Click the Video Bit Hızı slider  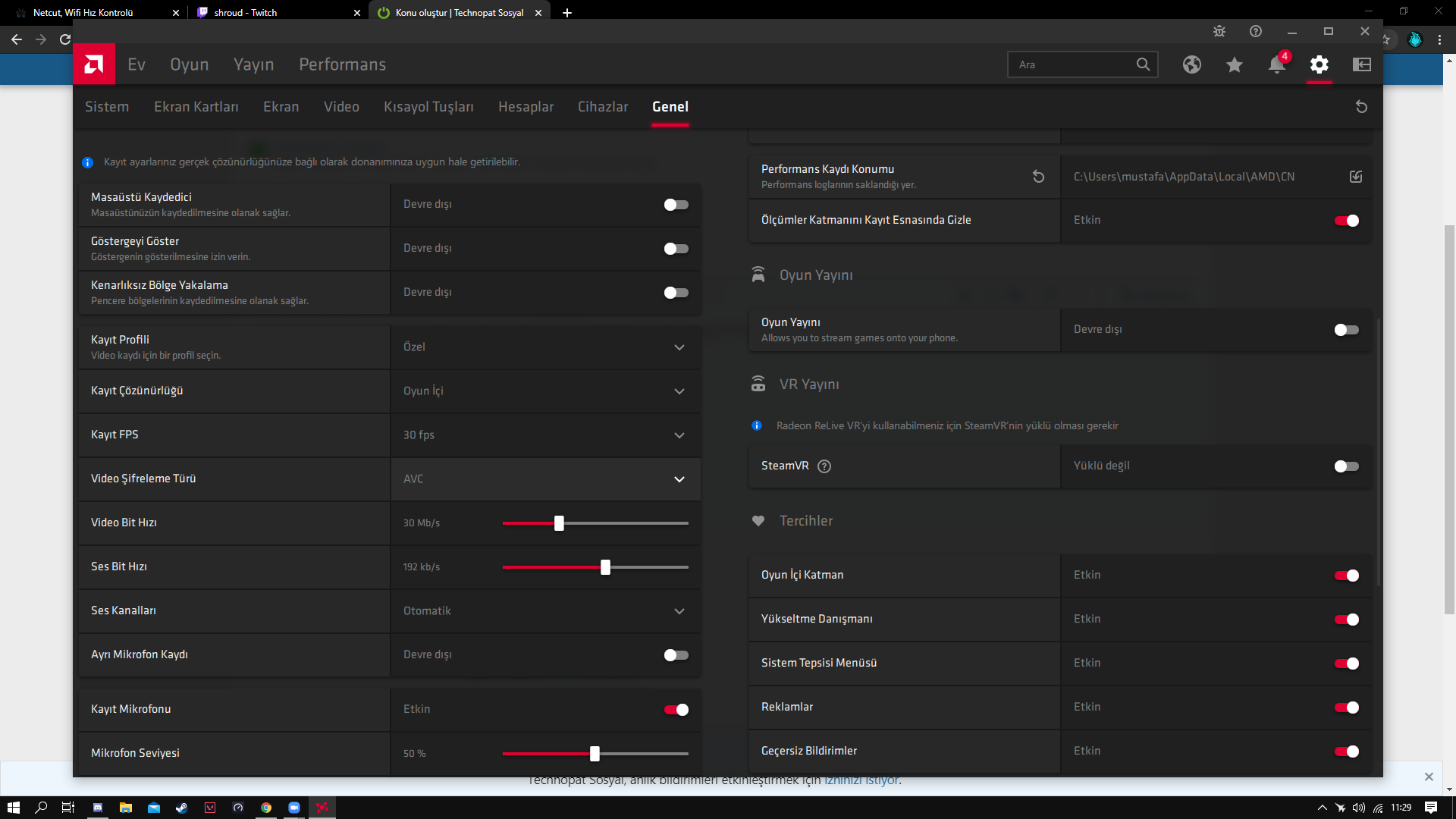tap(559, 523)
